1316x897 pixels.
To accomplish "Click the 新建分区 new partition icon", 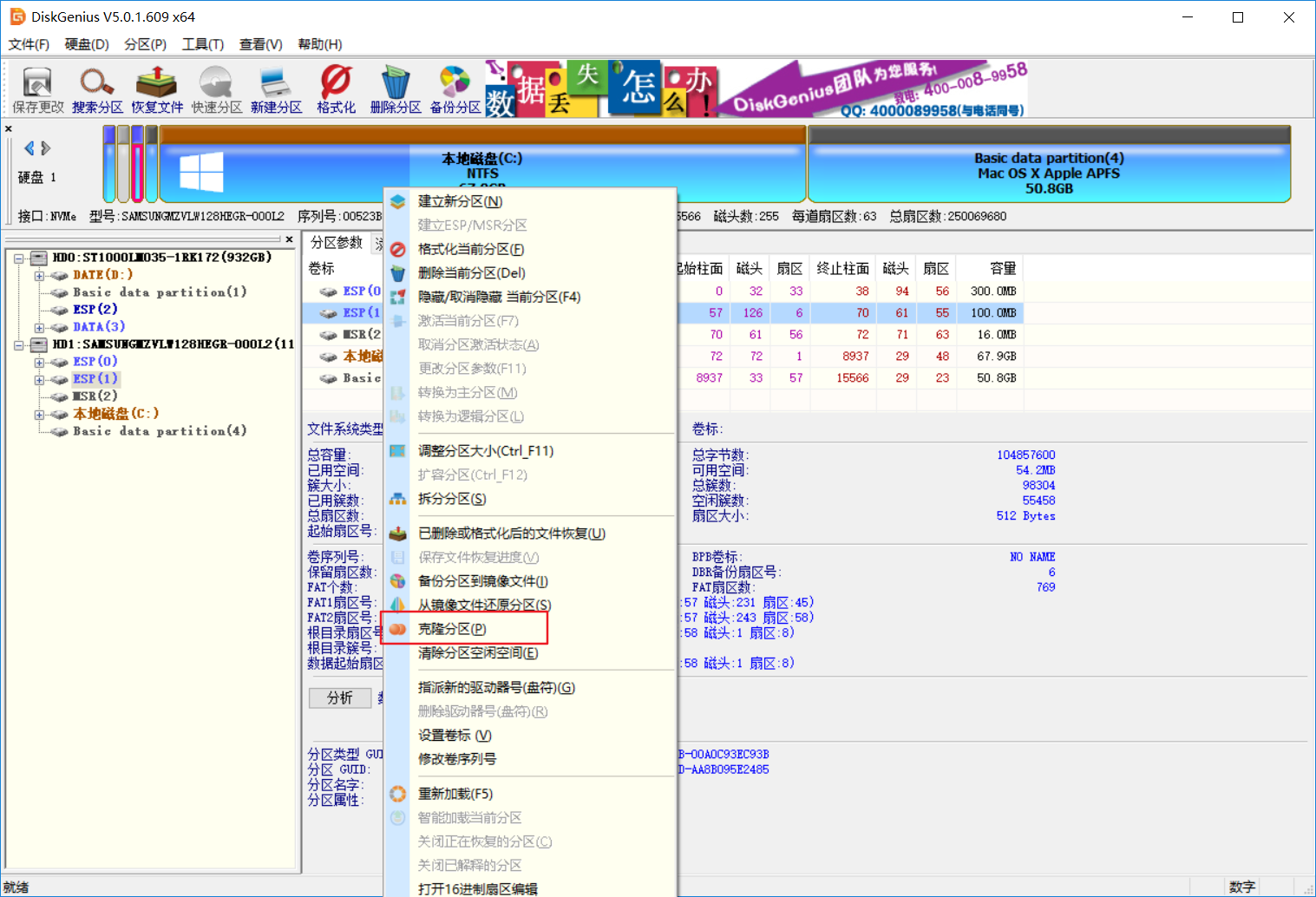I will click(276, 90).
